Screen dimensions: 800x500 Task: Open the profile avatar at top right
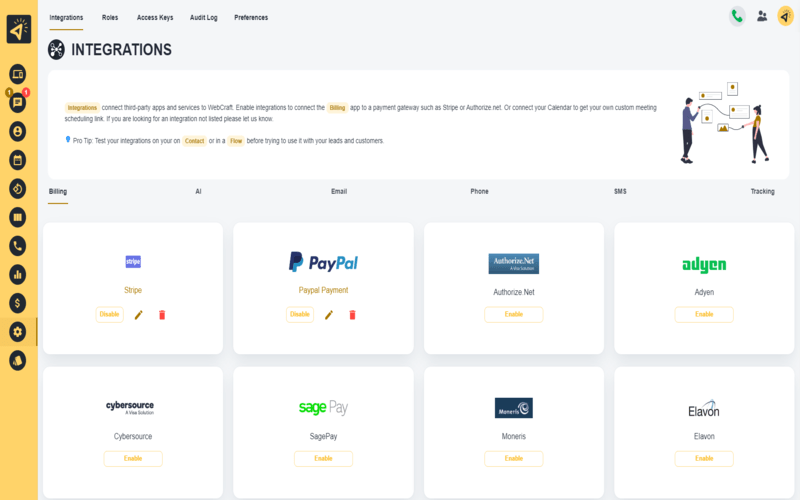[x=785, y=16]
